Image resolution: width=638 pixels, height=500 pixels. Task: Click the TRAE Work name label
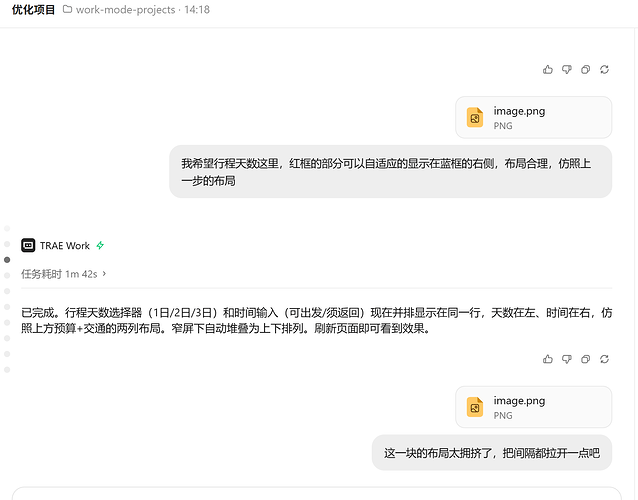point(65,246)
